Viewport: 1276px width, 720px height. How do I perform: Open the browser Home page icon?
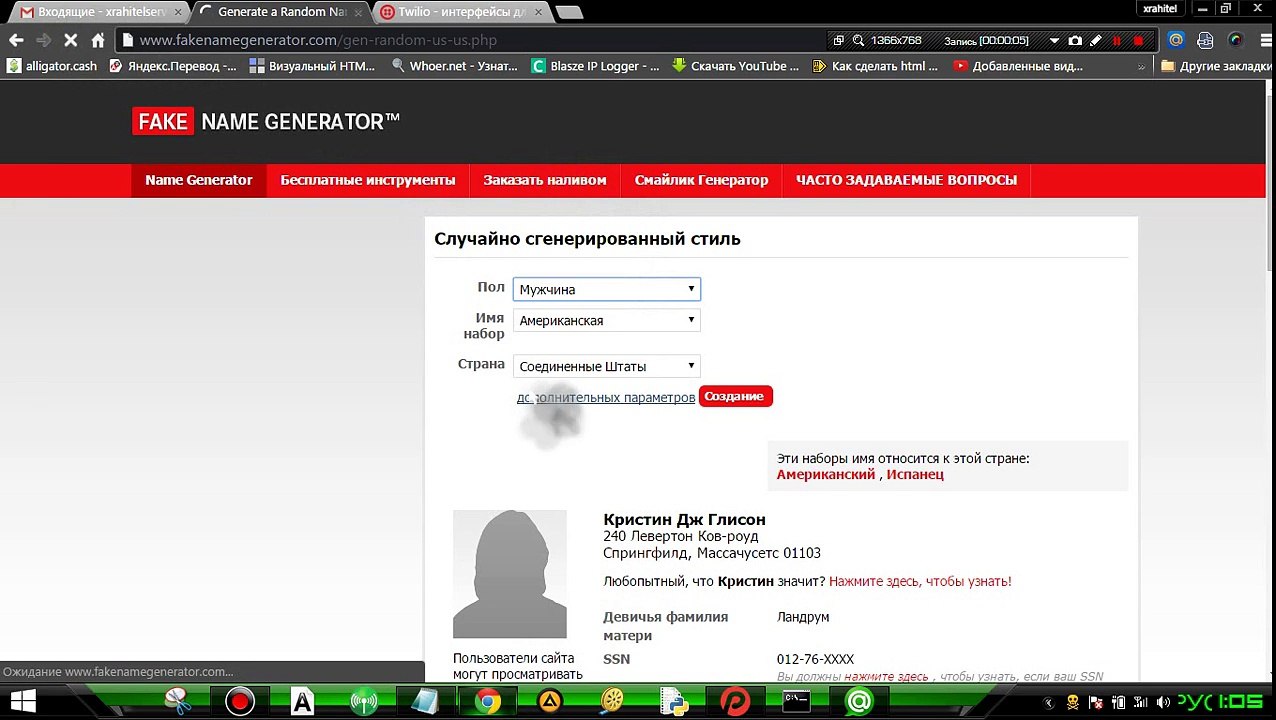pos(98,40)
